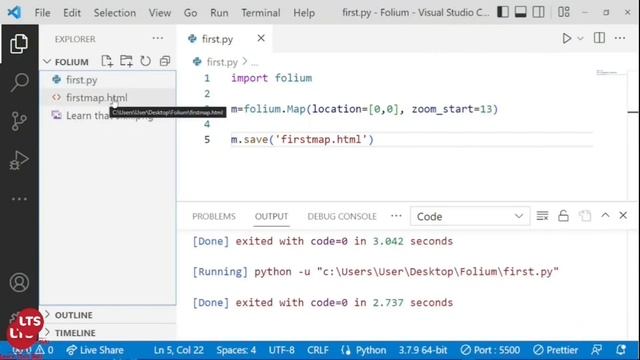
Task: Collapse all folders in Explorer
Action: point(165,61)
